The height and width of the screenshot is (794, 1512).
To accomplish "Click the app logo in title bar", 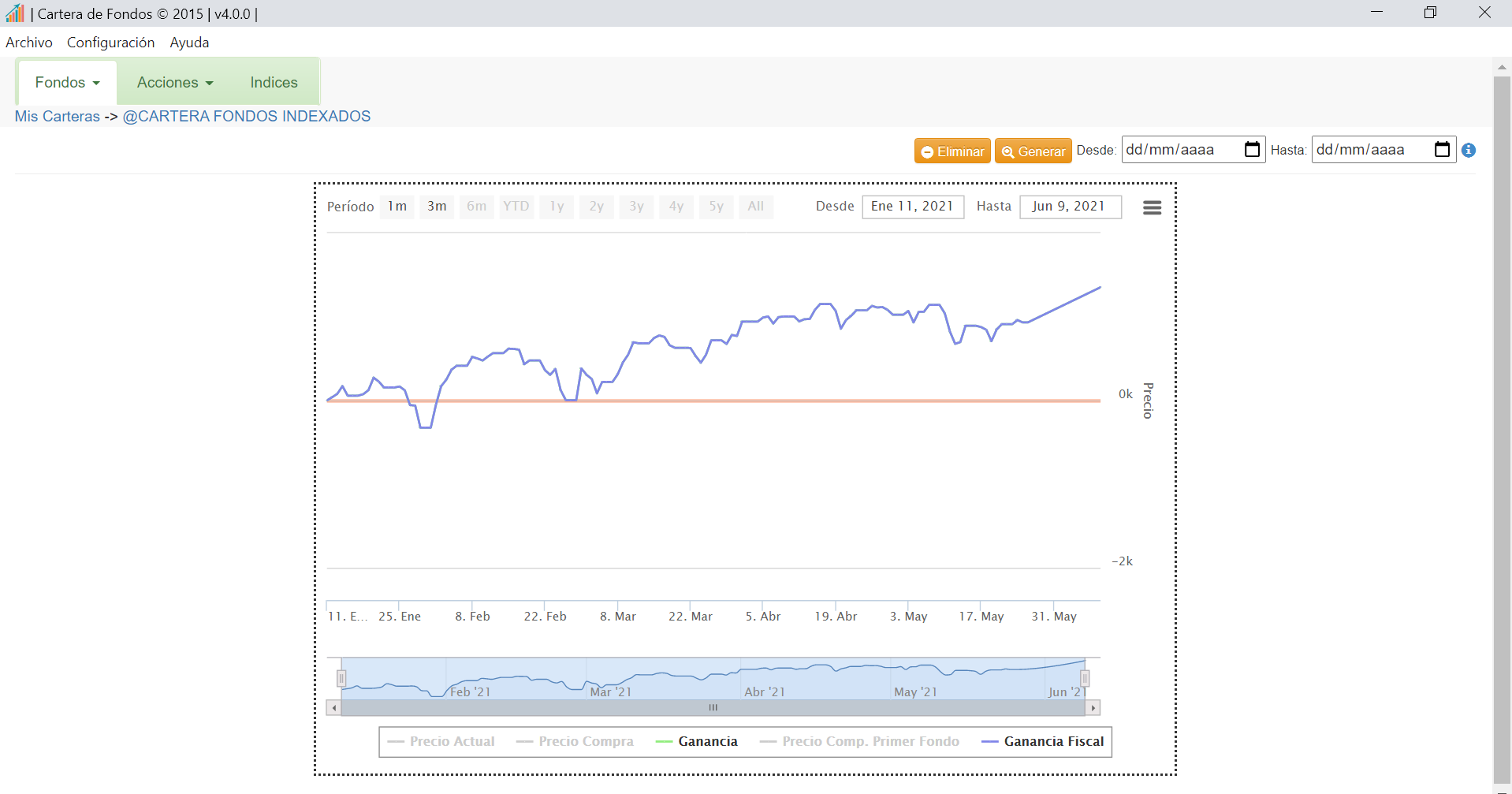I will [14, 13].
